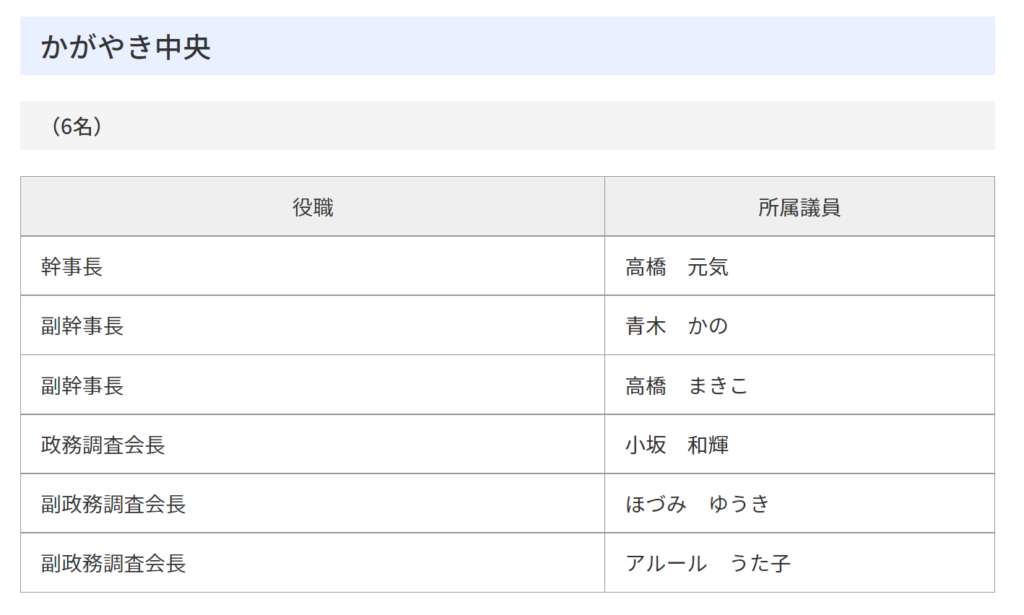Click the surname ほづみ

point(656,503)
